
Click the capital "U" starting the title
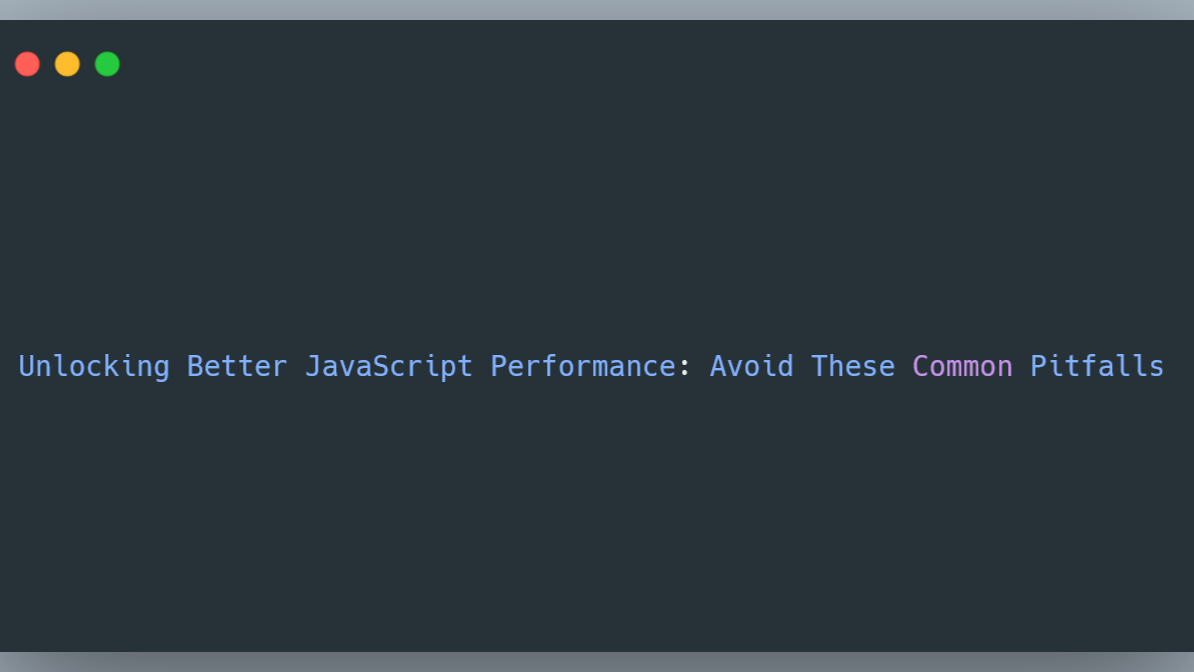[27, 366]
